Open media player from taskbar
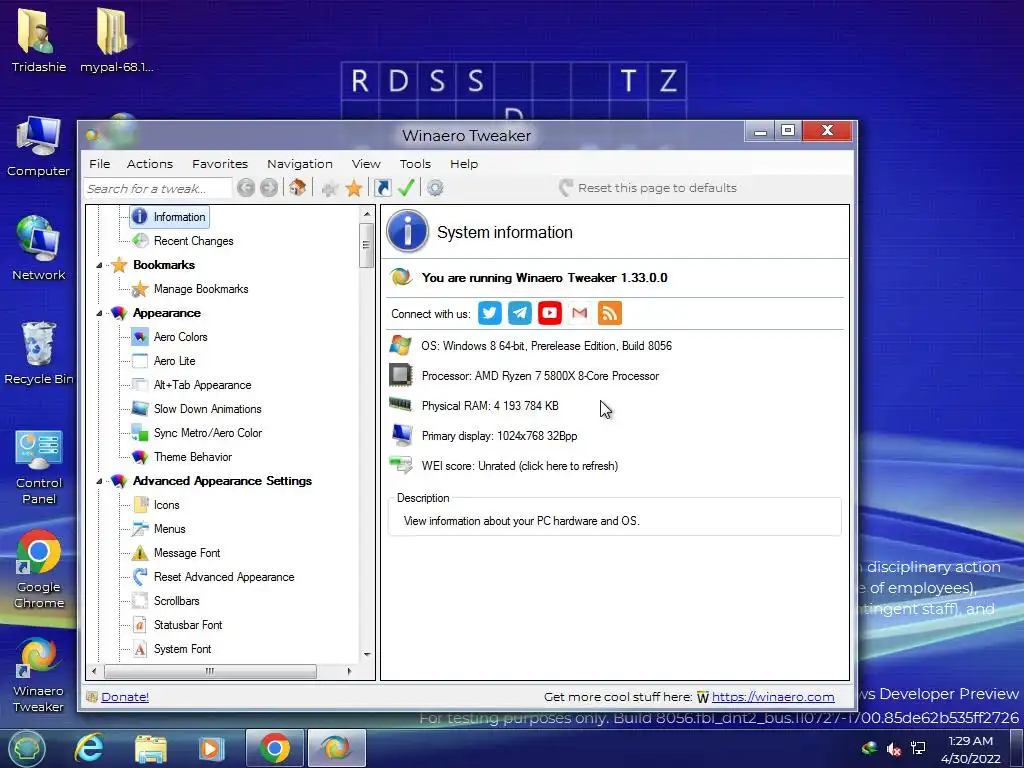This screenshot has width=1024, height=768. pos(210,748)
